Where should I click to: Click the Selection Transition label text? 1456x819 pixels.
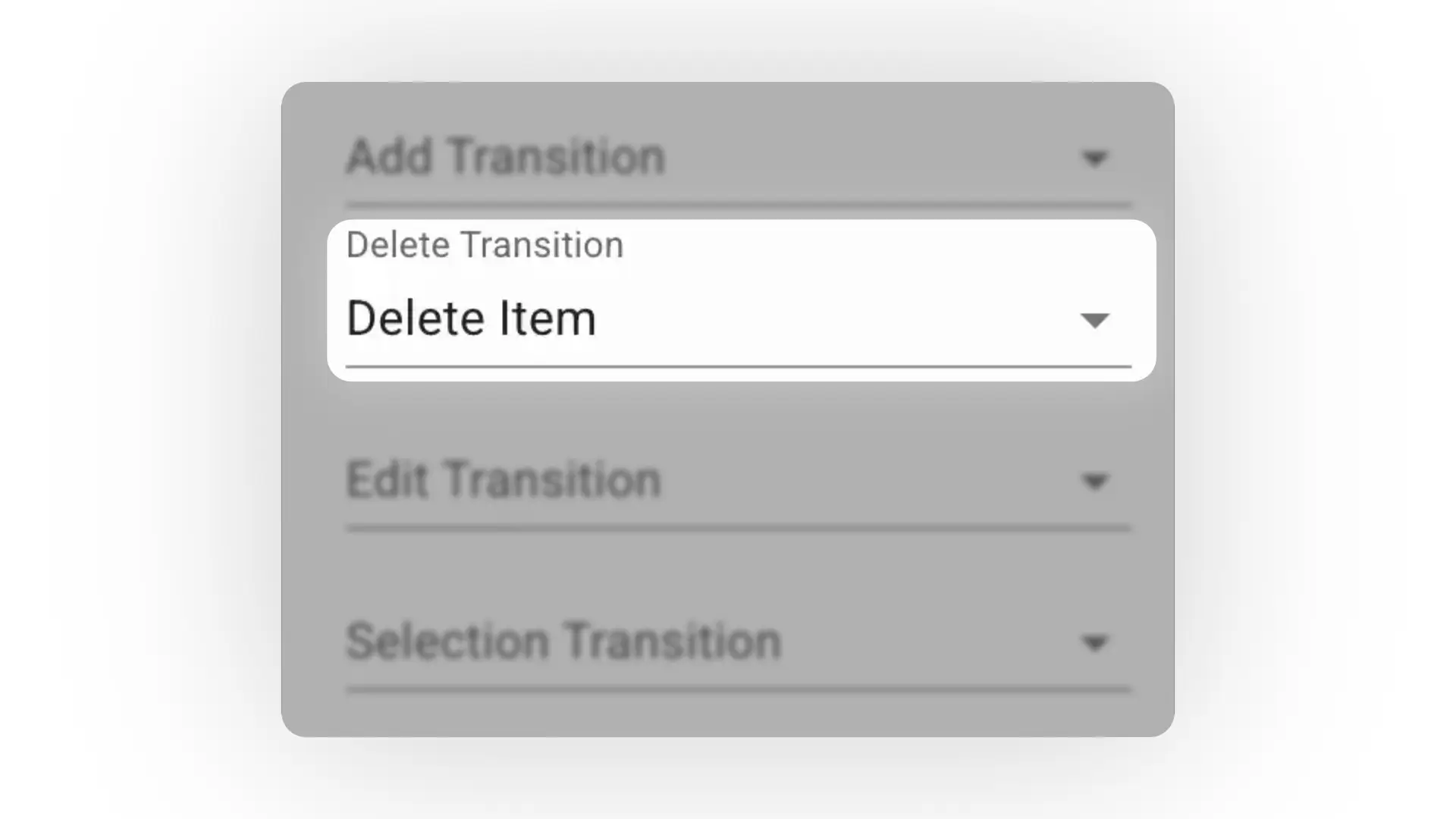click(563, 641)
